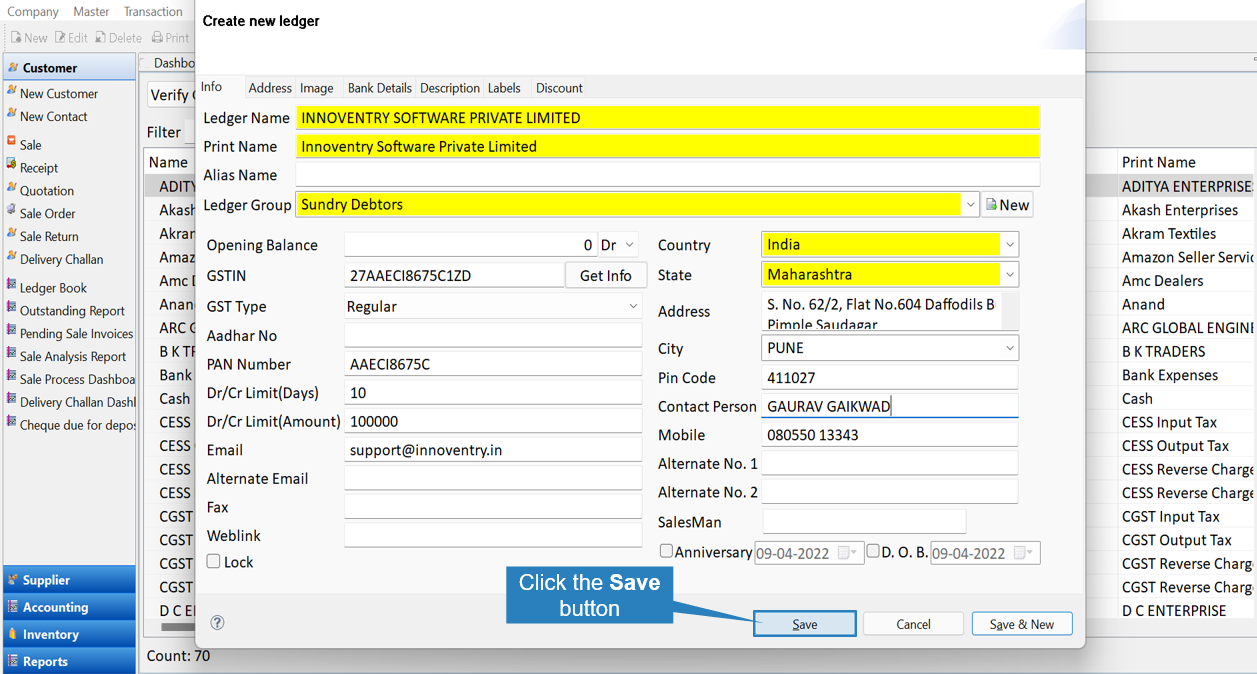
Task: Expand the Ledger Group dropdown
Action: click(970, 204)
